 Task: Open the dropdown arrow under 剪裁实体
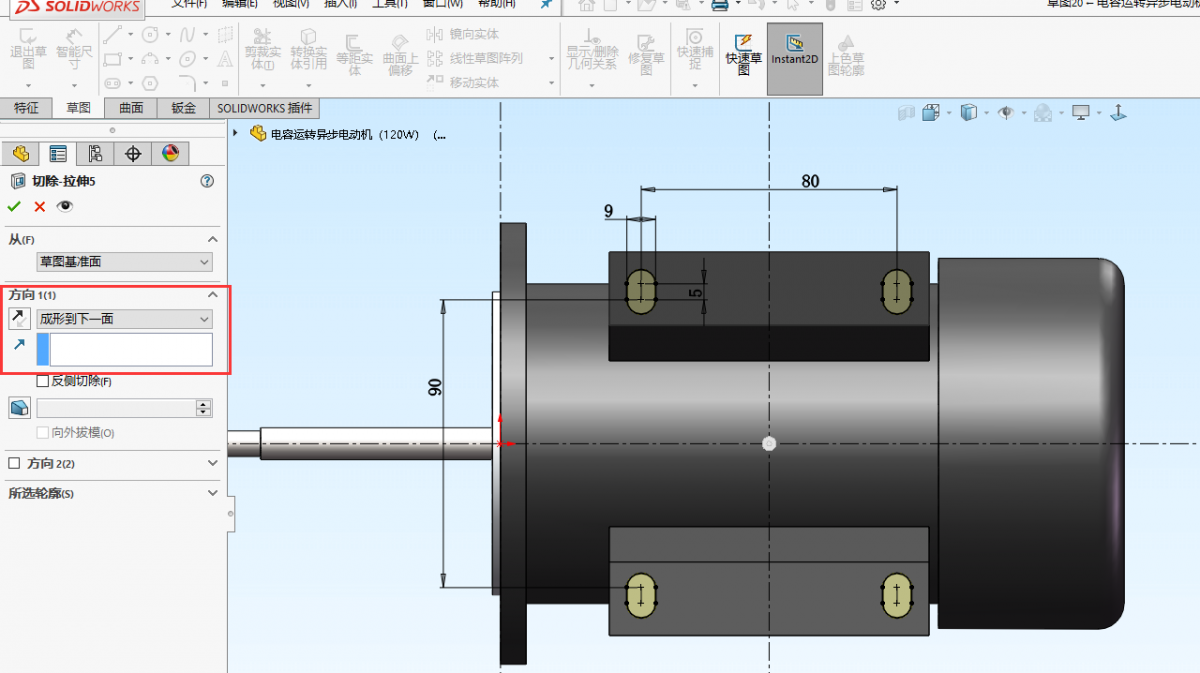click(262, 84)
